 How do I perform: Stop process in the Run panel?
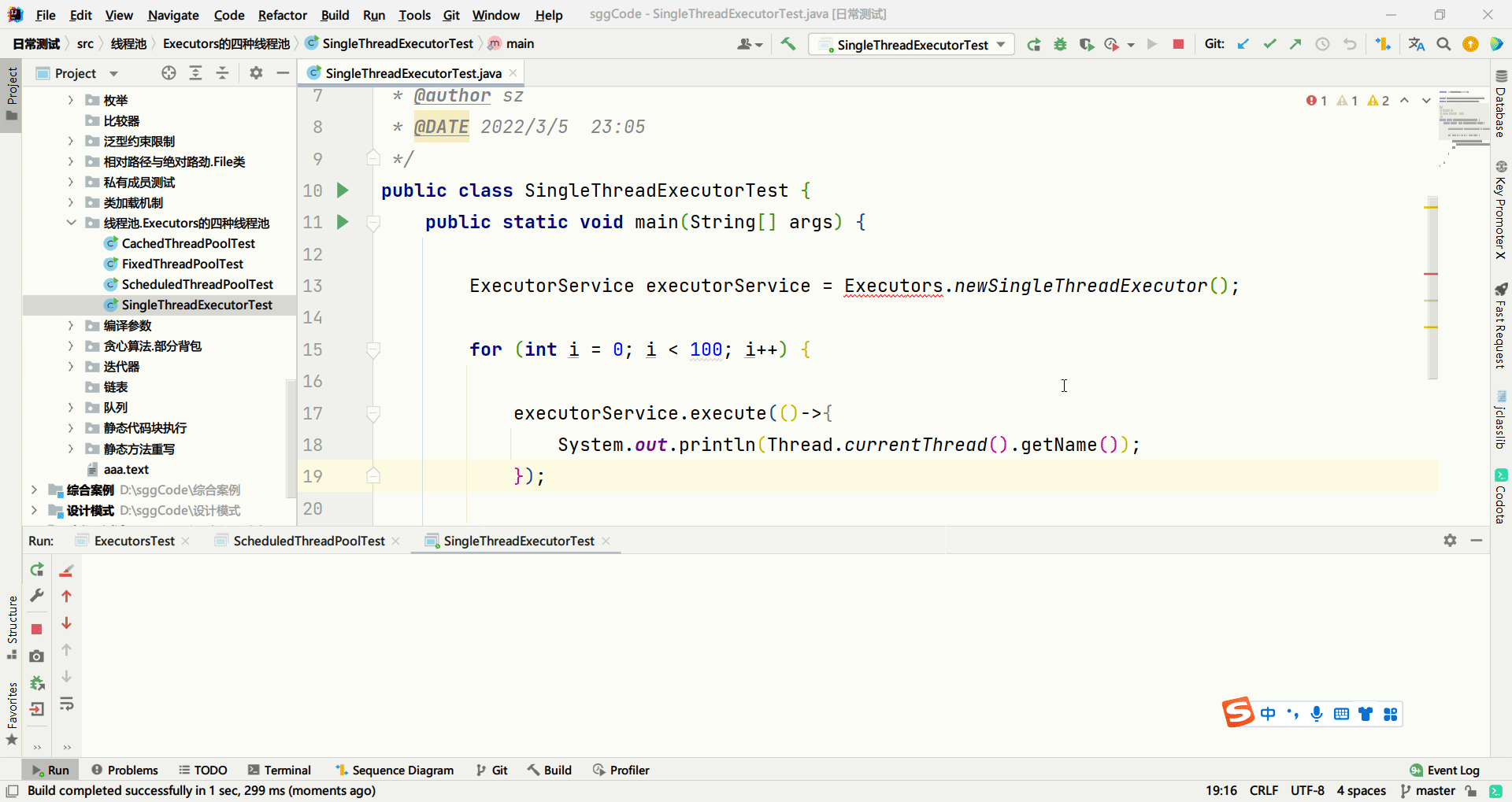point(36,629)
